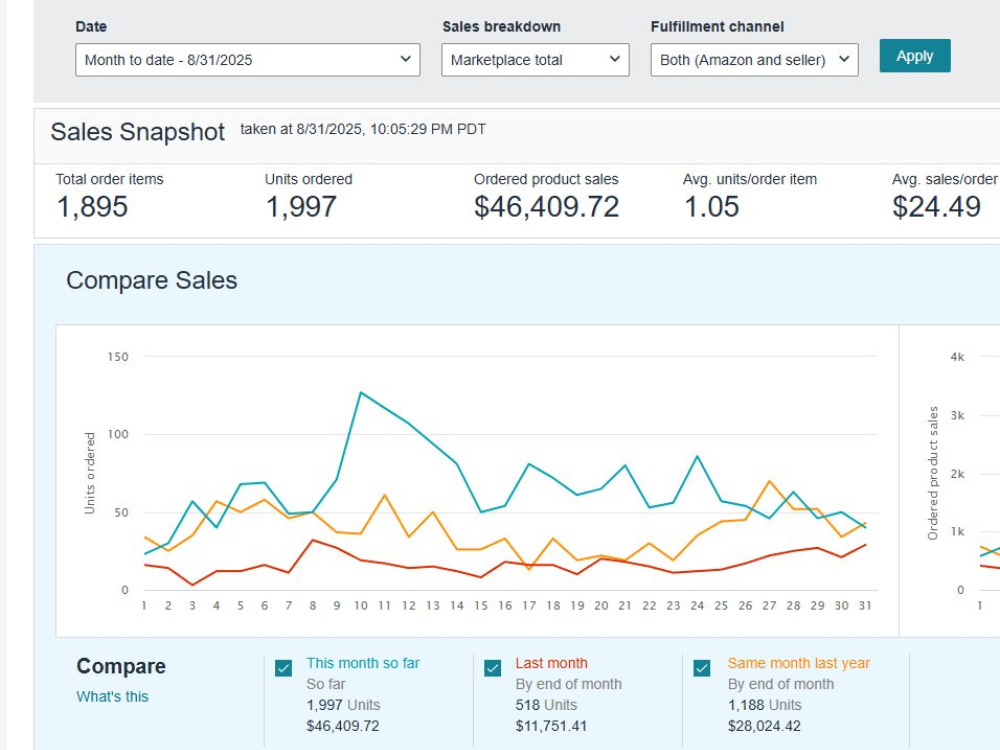Toggle the Last month checkbox

pyautogui.click(x=492, y=668)
